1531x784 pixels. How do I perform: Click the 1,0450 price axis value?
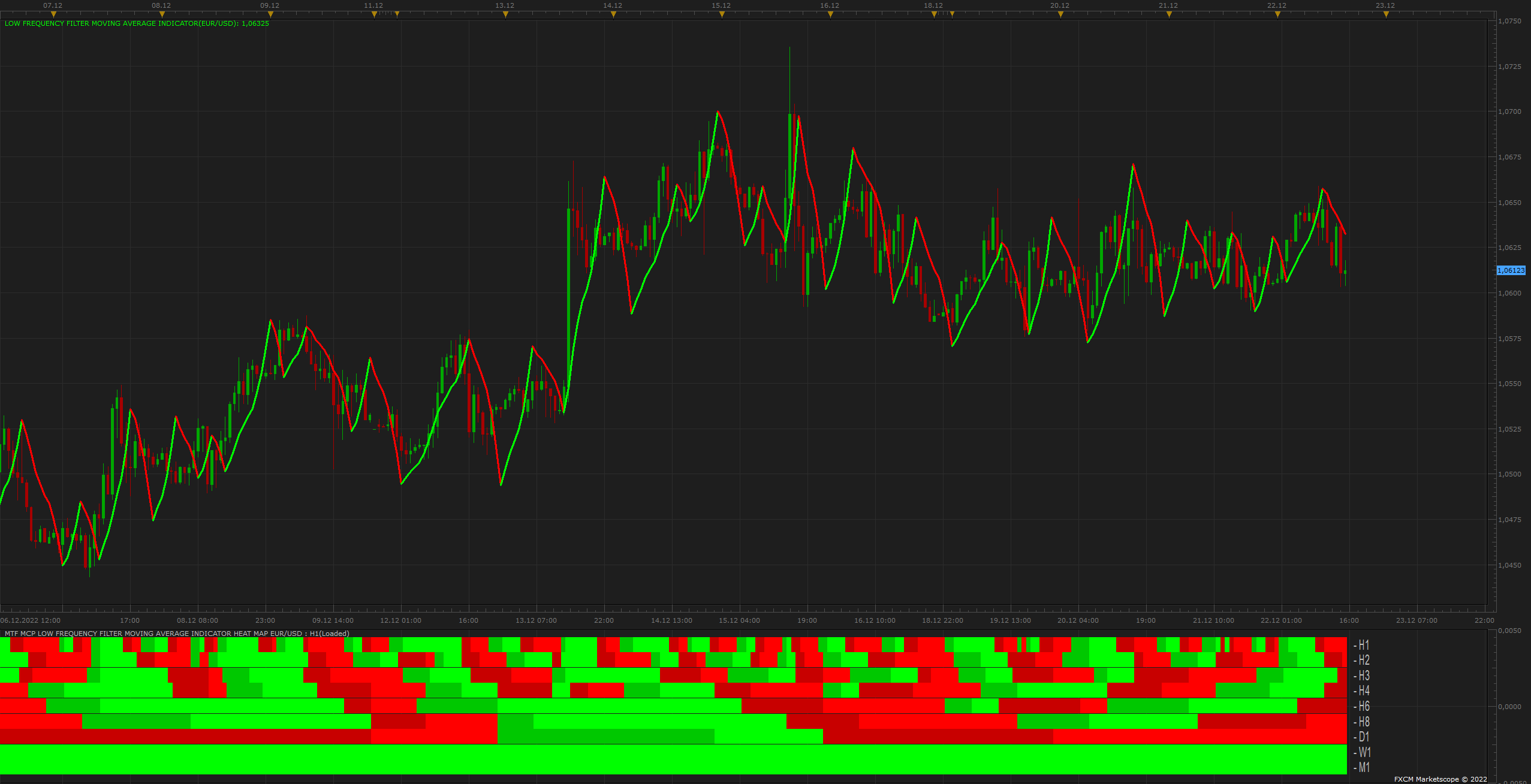click(1509, 565)
